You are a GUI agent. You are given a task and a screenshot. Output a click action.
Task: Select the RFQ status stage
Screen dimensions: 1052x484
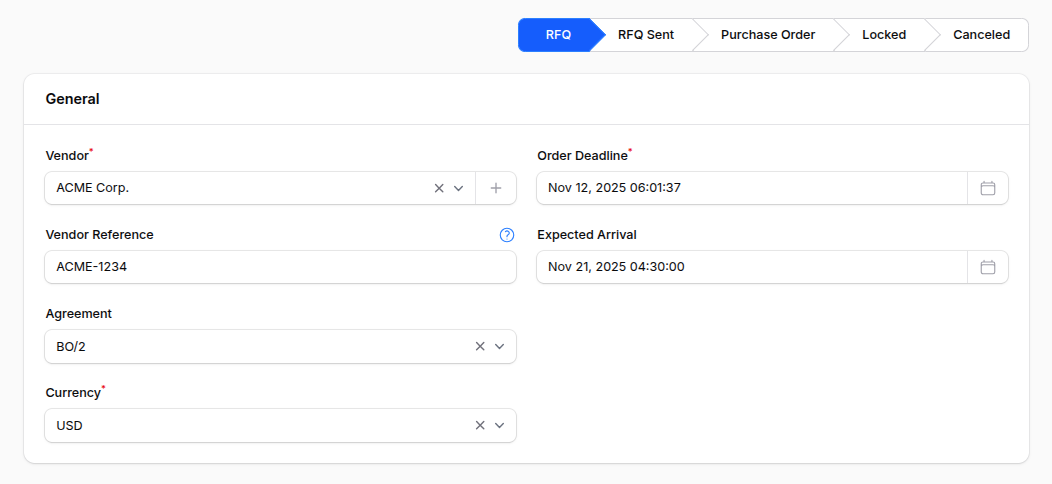[x=557, y=35]
